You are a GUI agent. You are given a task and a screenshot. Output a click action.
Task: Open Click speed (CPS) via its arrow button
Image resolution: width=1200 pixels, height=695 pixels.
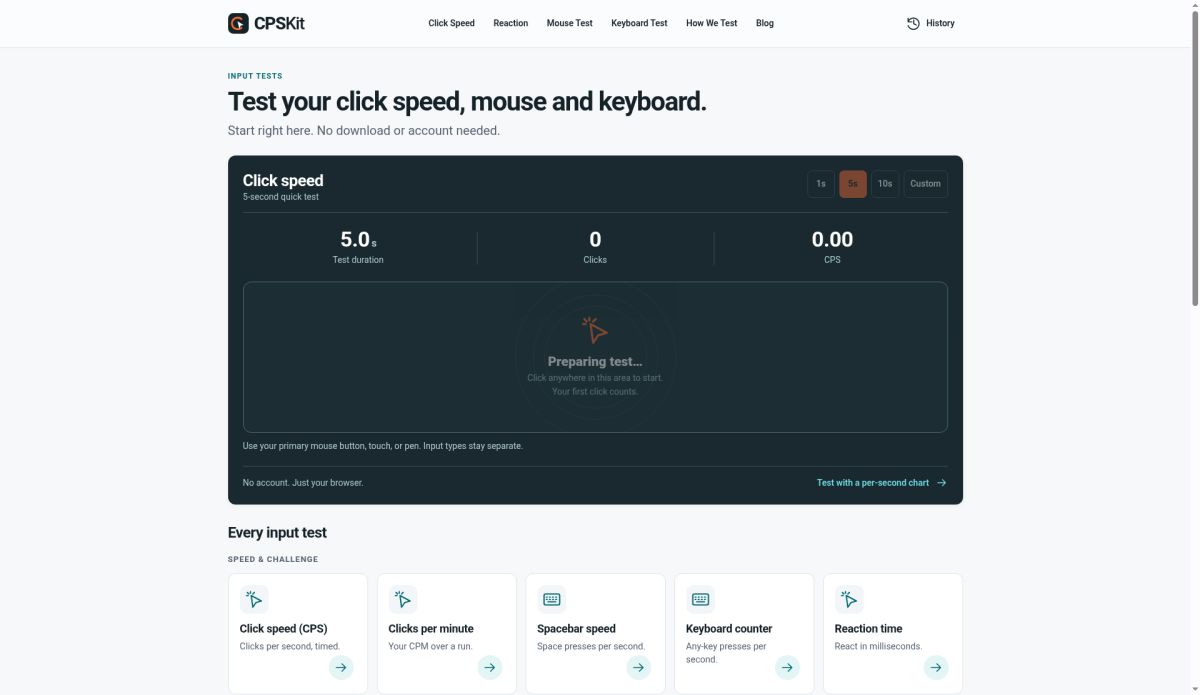click(341, 667)
